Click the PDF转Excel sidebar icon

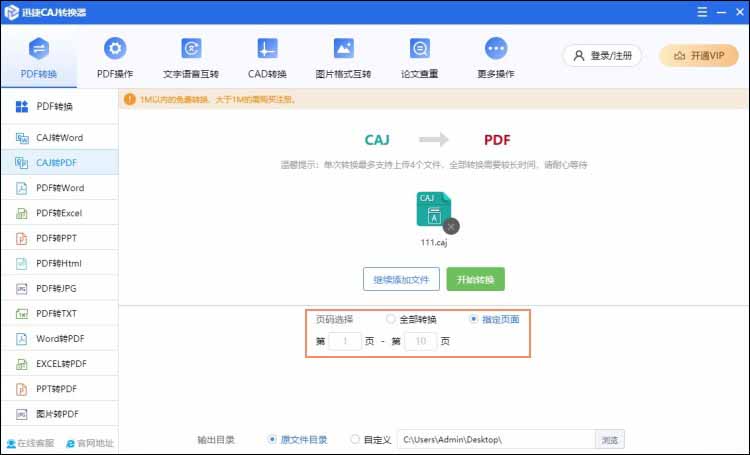(x=22, y=213)
